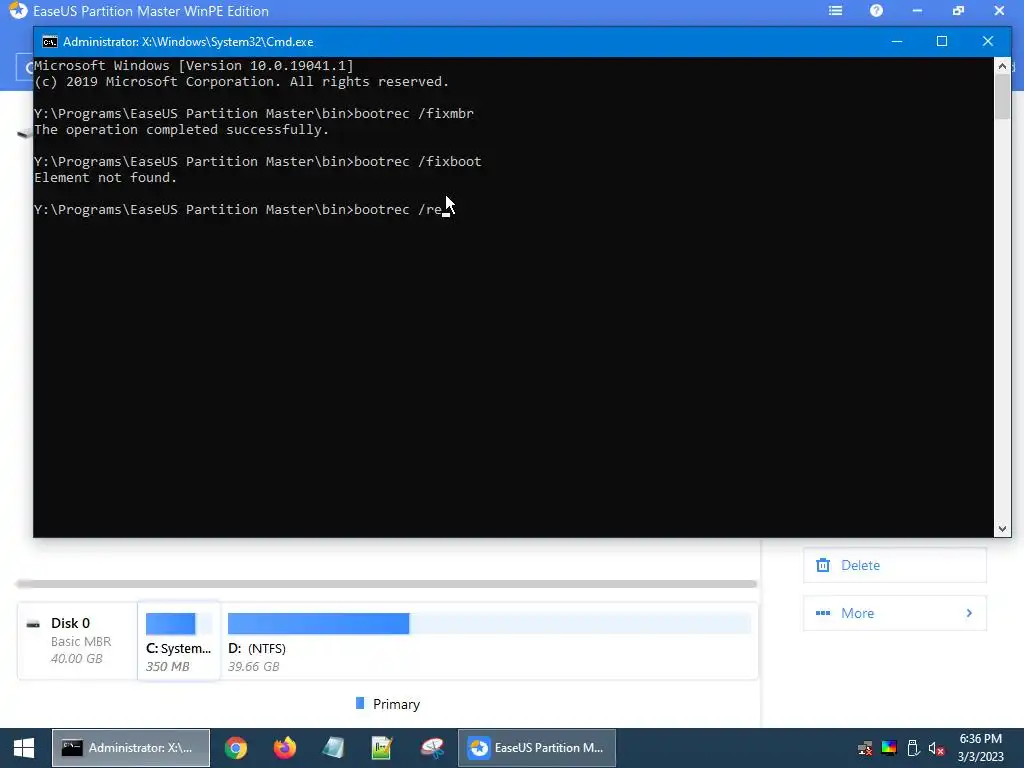Restore down the EaseUS window
This screenshot has width=1024, height=768.
[x=958, y=10]
